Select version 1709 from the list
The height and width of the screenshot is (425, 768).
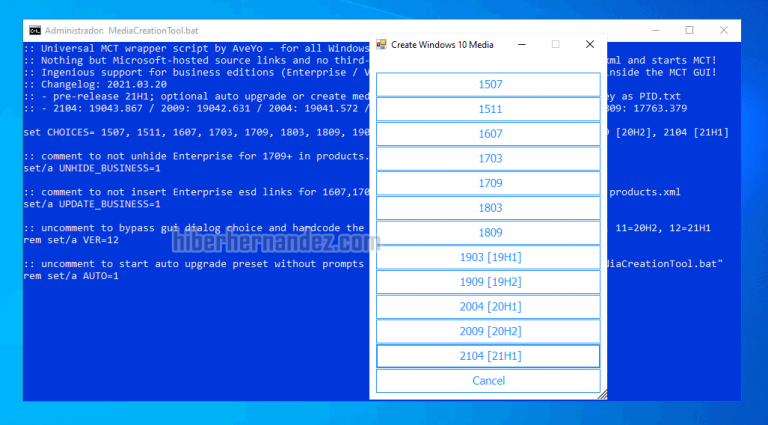[x=490, y=183]
